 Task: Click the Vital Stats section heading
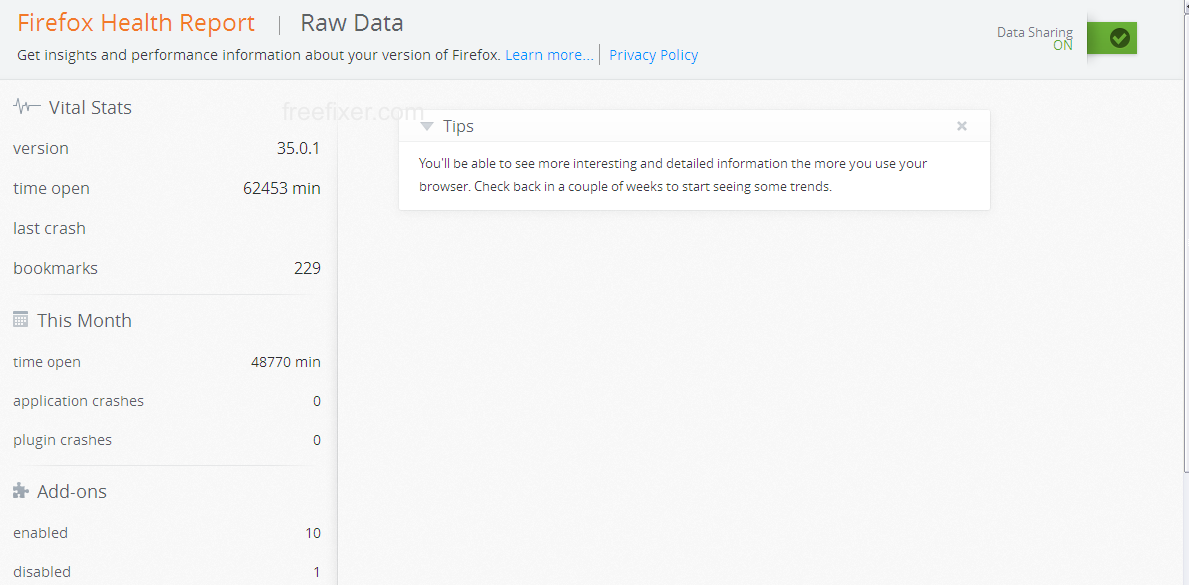pos(89,107)
